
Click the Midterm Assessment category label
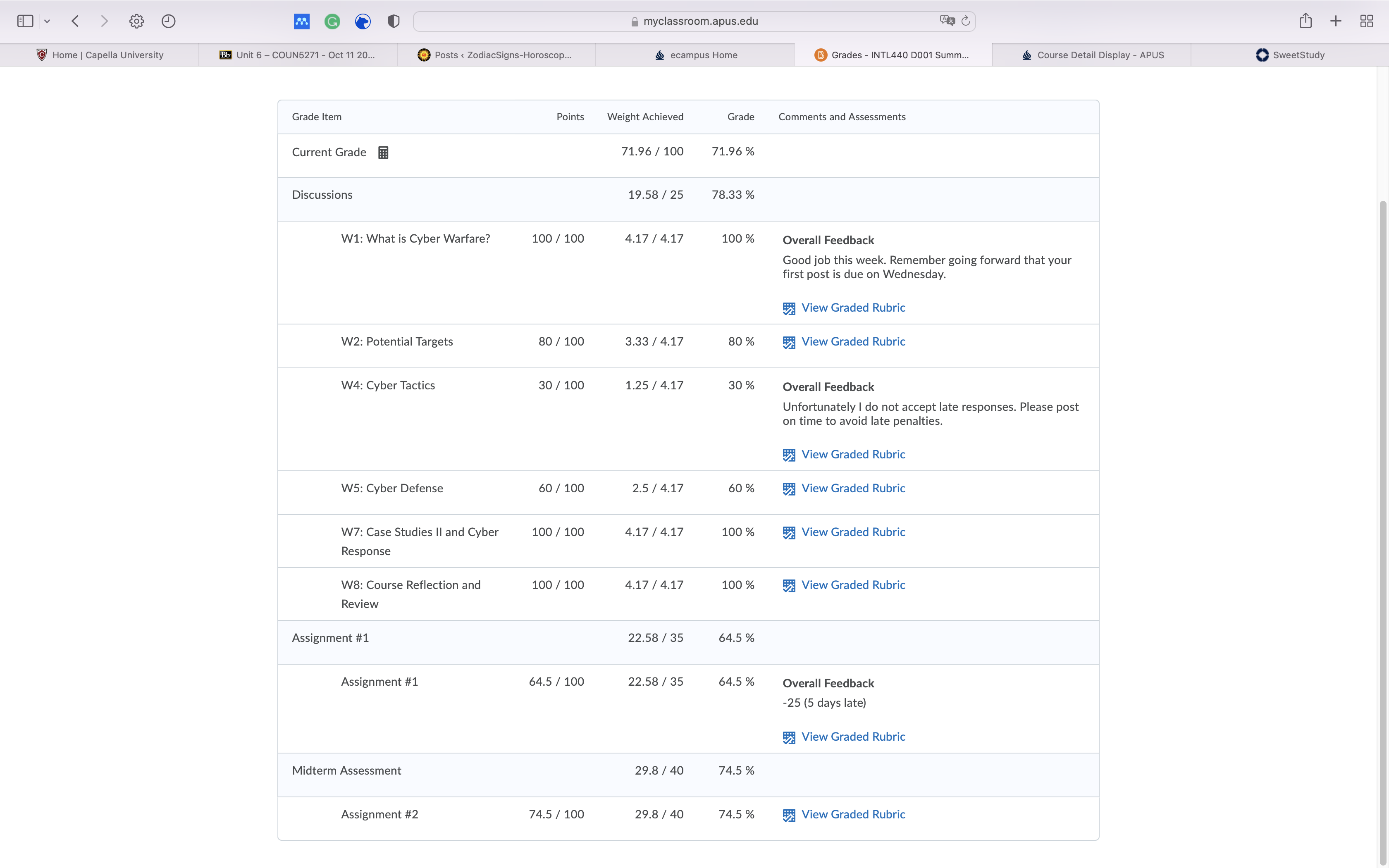click(x=346, y=771)
